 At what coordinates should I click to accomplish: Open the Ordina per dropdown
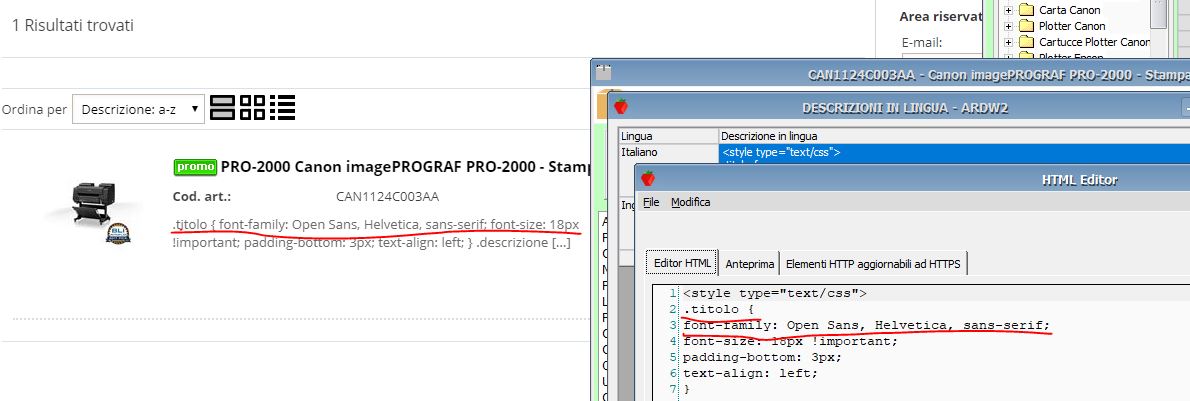click(x=138, y=109)
